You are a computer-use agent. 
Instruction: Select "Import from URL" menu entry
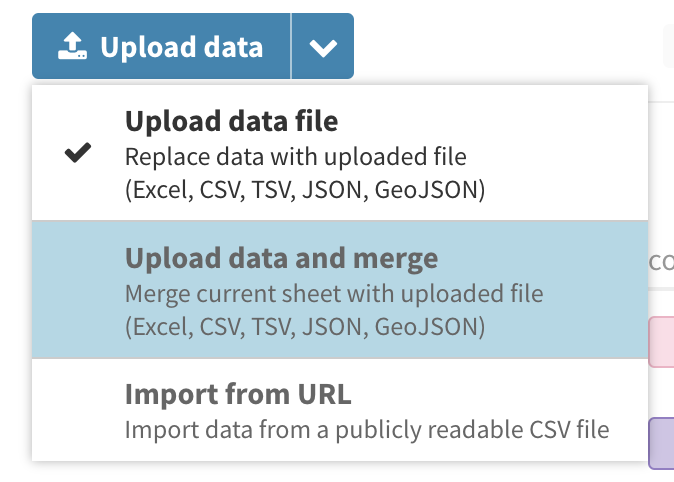click(238, 394)
